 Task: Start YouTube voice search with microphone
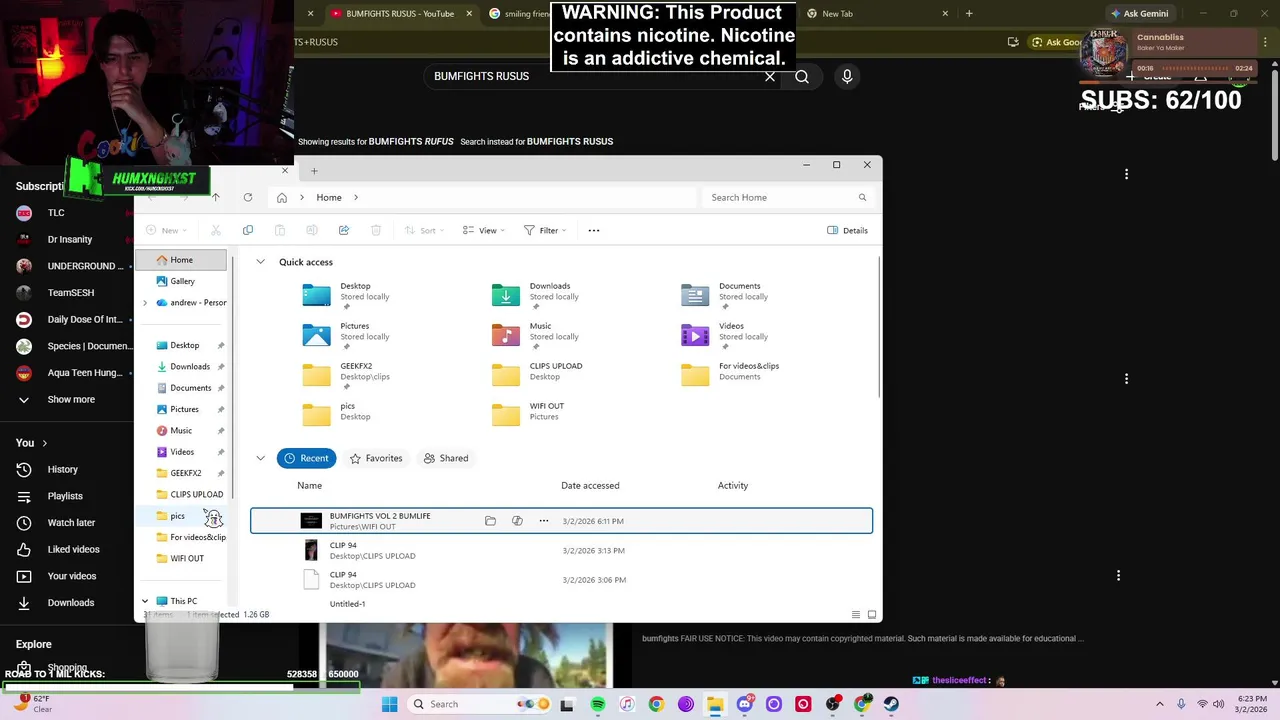(x=847, y=76)
